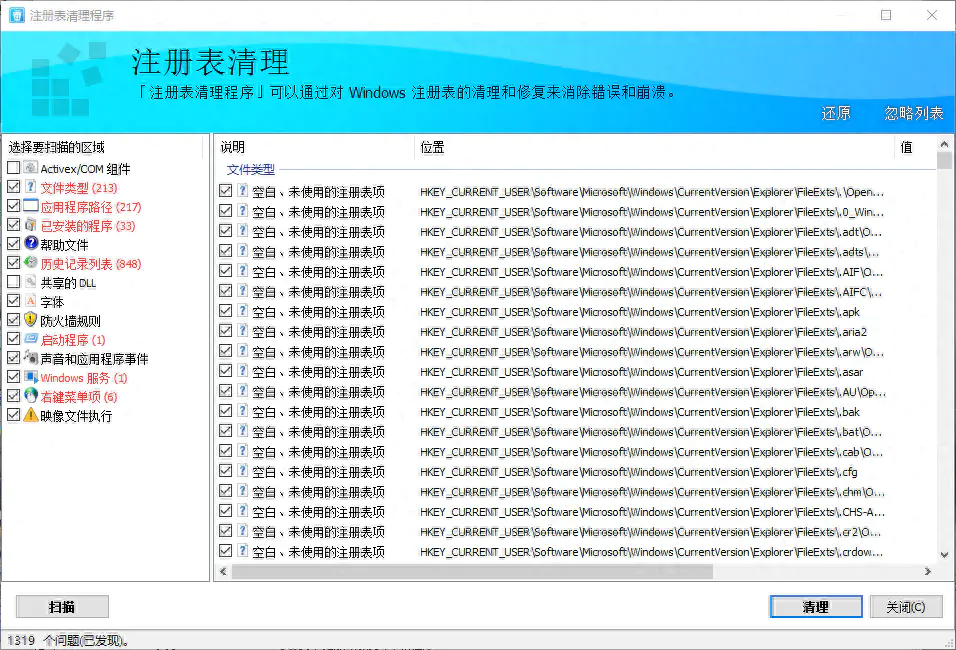Open the 忽略列表 ignore list

coord(913,113)
